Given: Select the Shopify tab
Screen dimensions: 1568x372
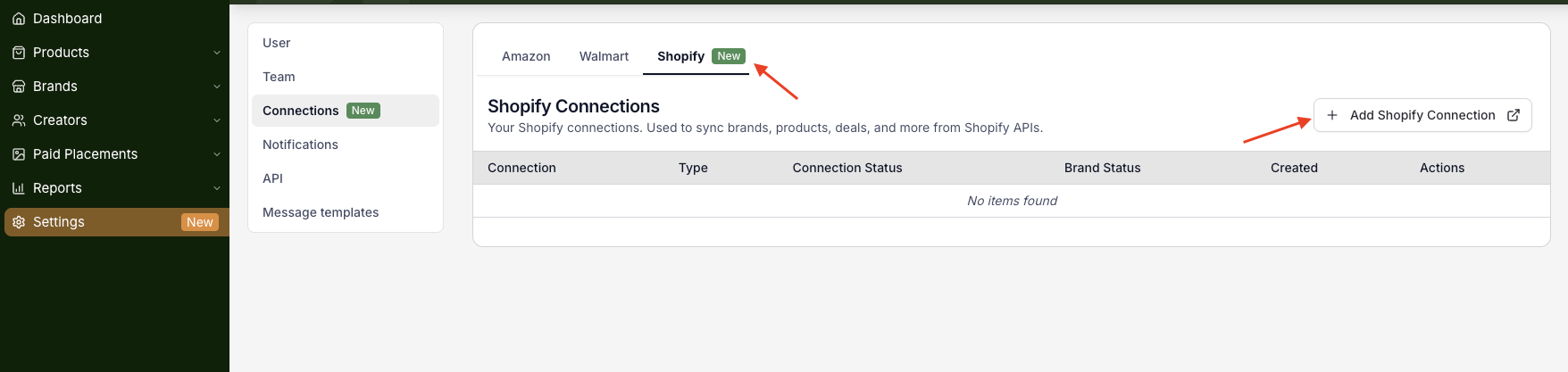Looking at the screenshot, I should pyautogui.click(x=681, y=56).
